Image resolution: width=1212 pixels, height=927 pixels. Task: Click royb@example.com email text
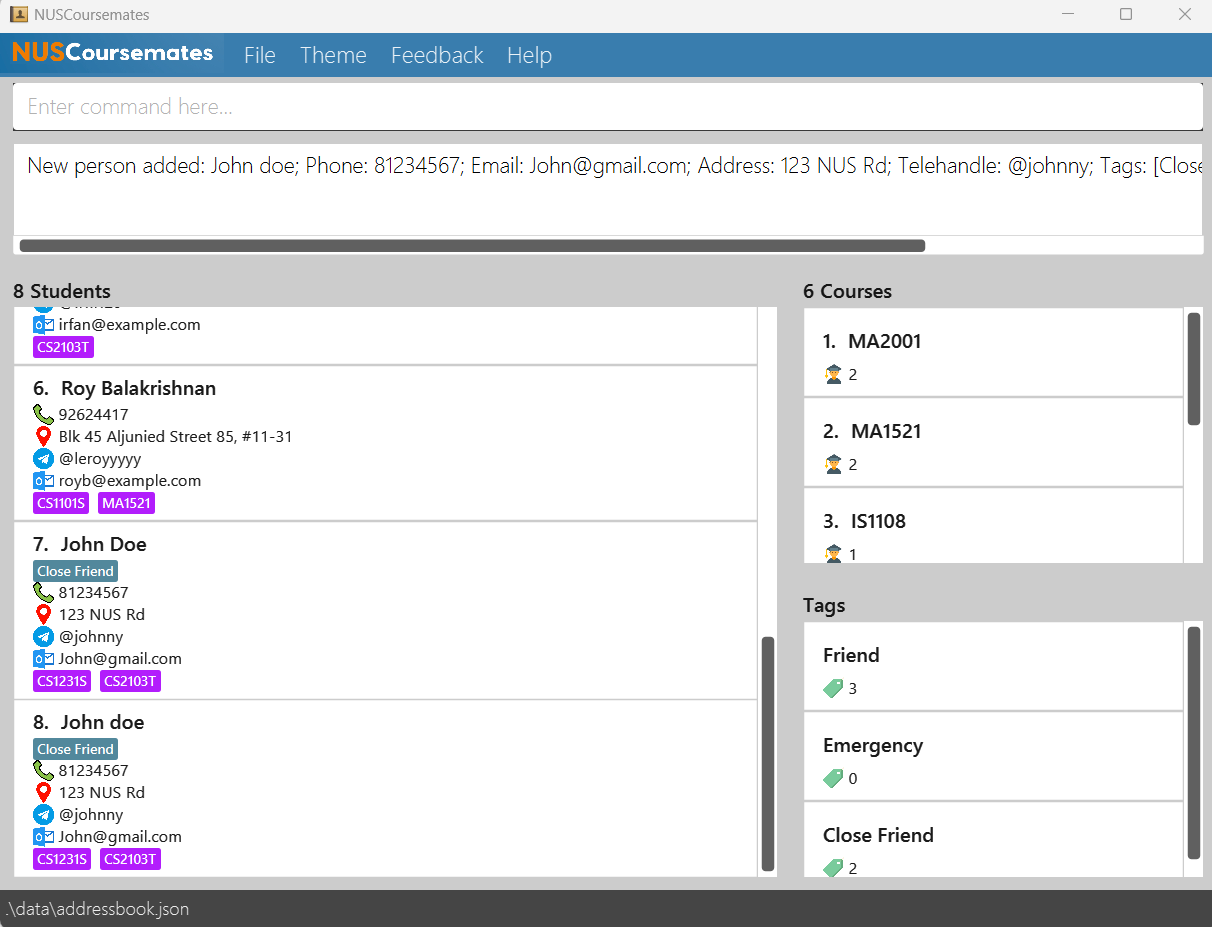click(x=130, y=480)
